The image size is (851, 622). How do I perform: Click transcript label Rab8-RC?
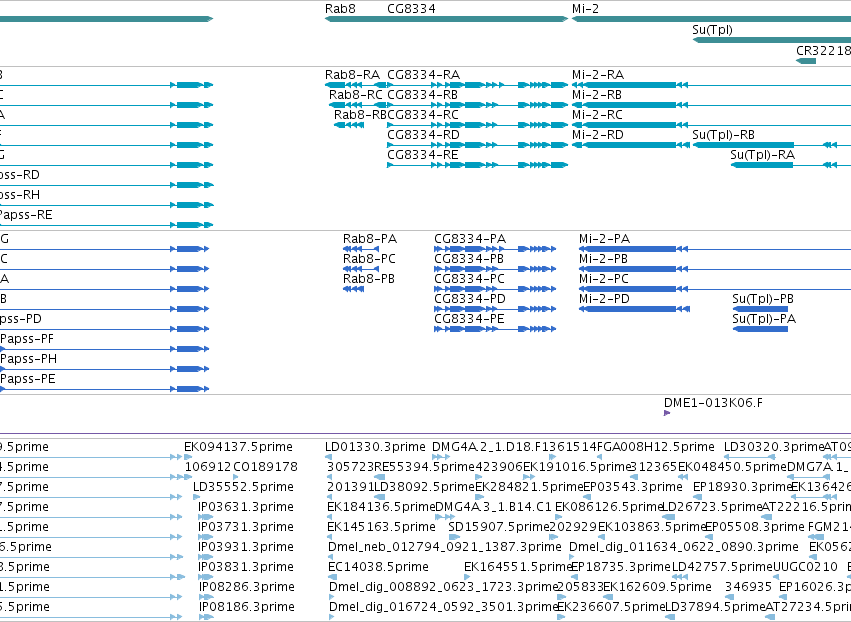(x=356, y=94)
